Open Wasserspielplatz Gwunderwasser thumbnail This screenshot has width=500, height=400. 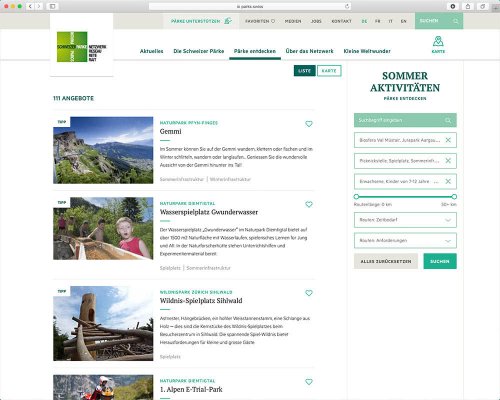103,229
